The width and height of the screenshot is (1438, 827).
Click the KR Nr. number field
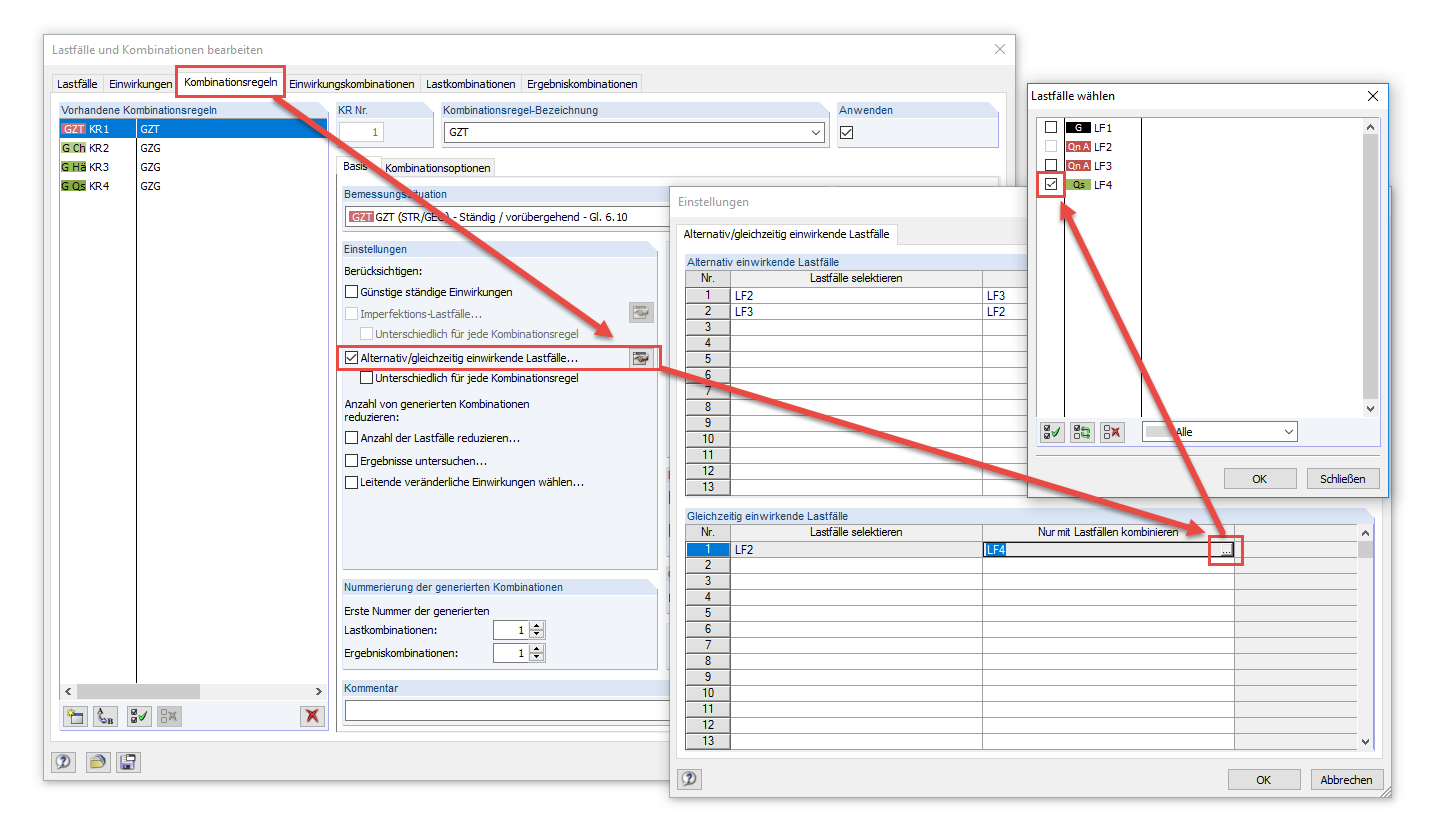tap(361, 132)
